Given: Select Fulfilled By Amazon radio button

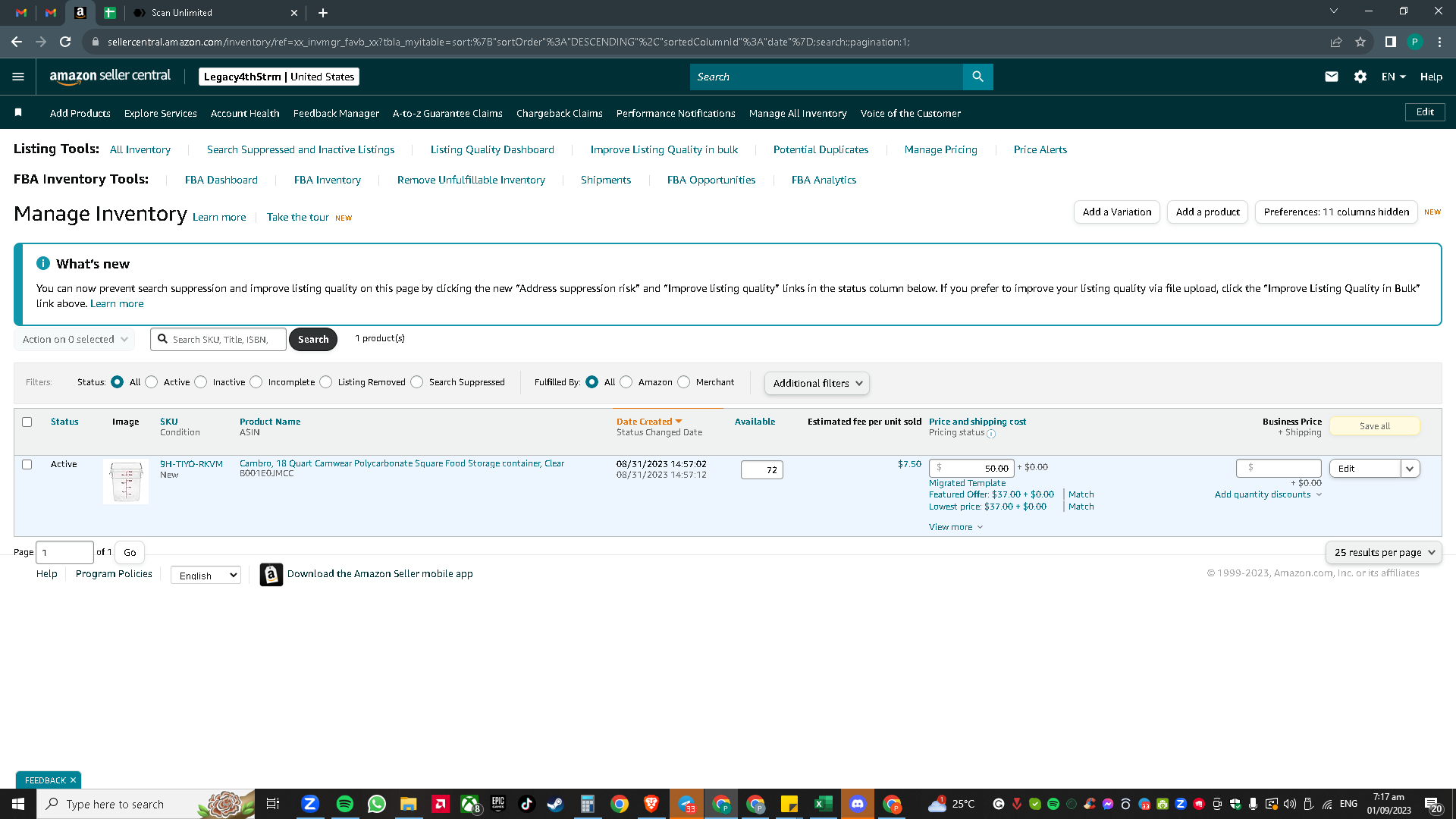Looking at the screenshot, I should [x=626, y=382].
